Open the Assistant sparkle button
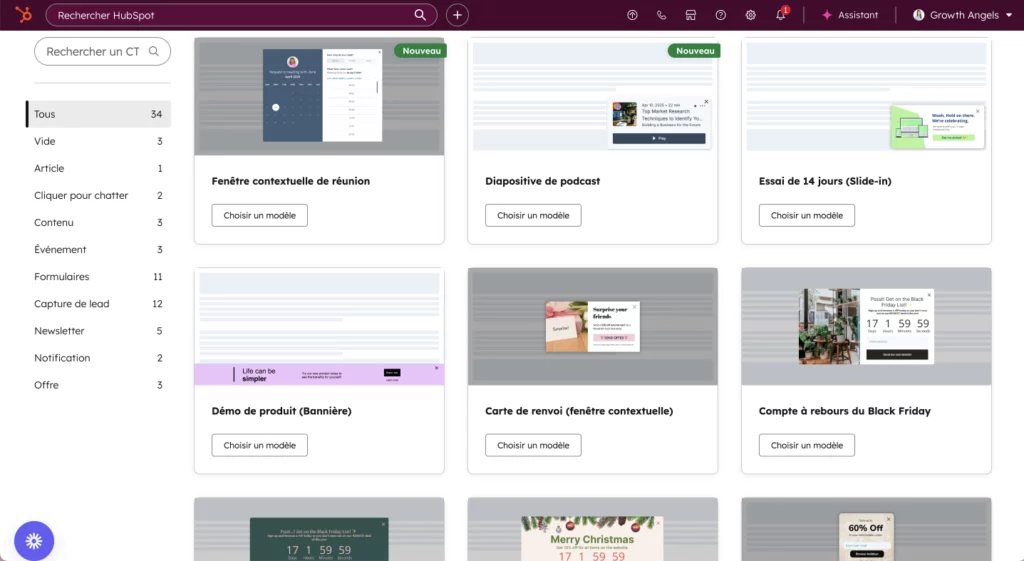The width and height of the screenshot is (1024, 561). click(849, 15)
